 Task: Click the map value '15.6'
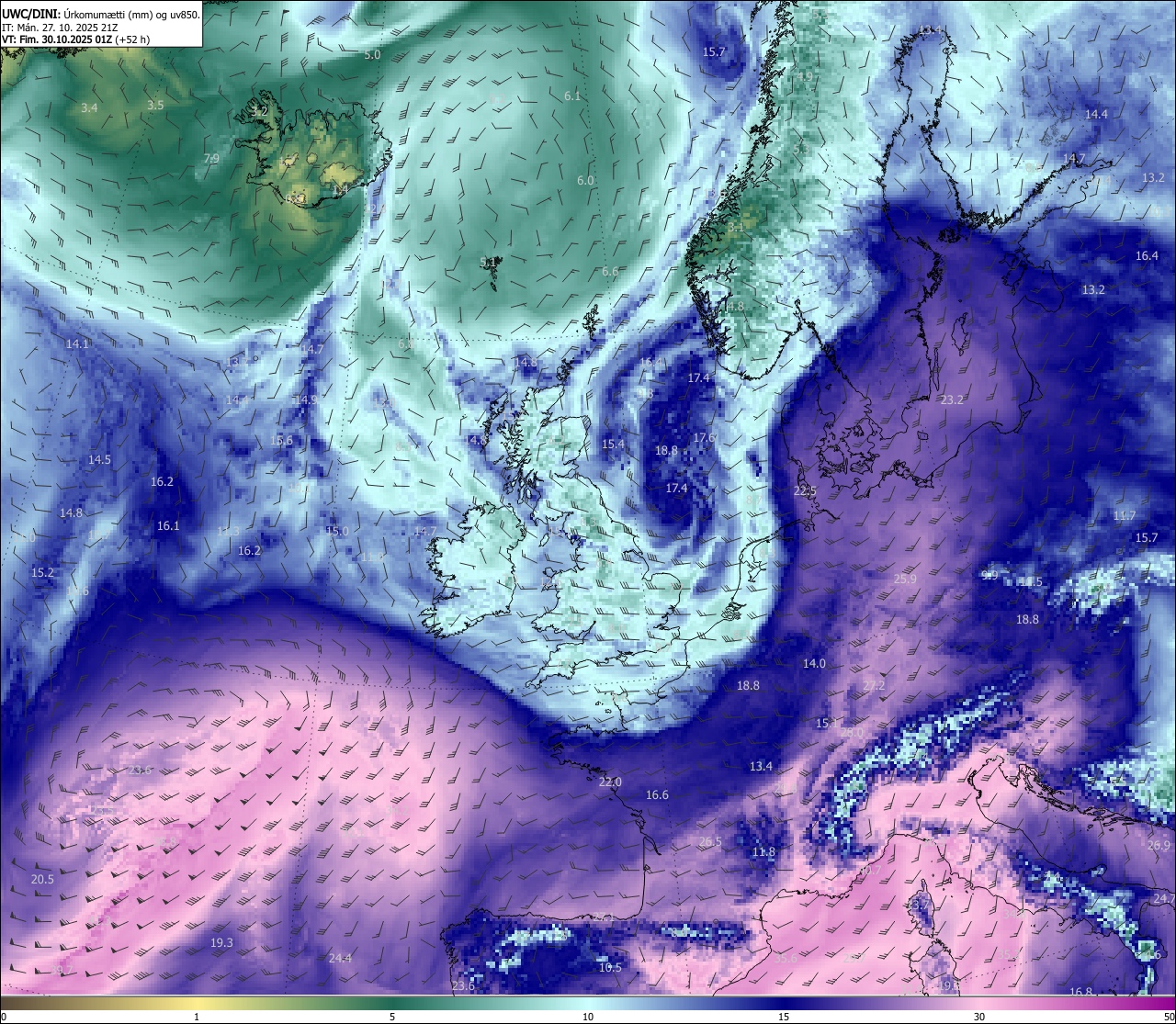(x=281, y=441)
